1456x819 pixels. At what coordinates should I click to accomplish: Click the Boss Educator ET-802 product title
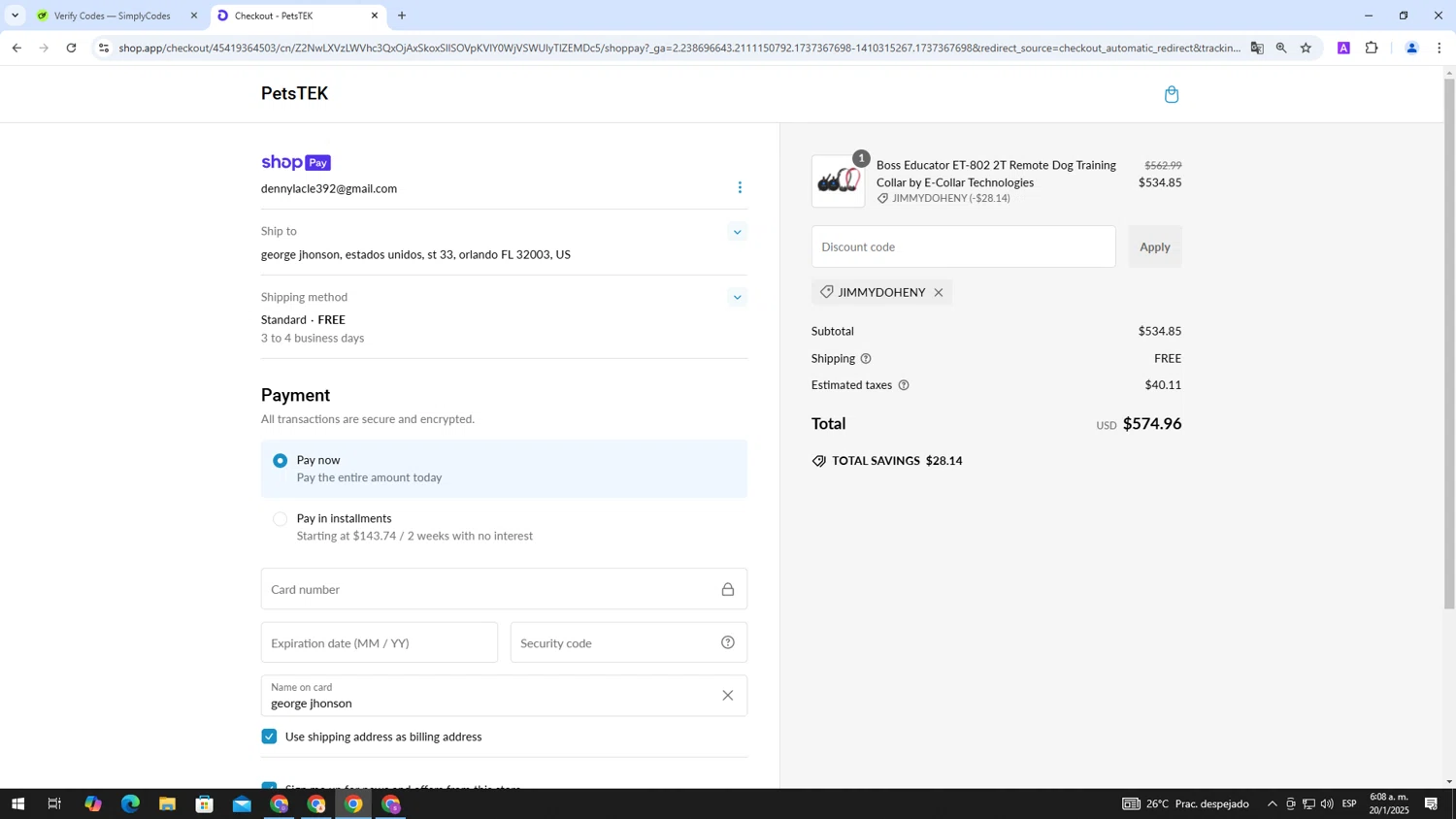996,174
